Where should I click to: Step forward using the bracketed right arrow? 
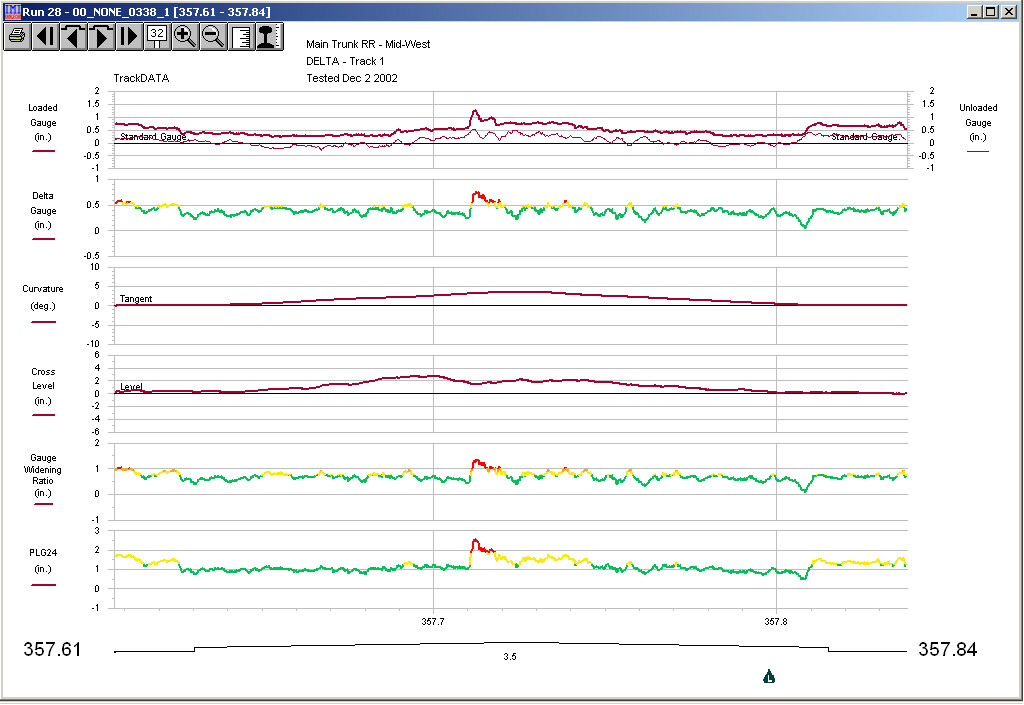point(101,37)
